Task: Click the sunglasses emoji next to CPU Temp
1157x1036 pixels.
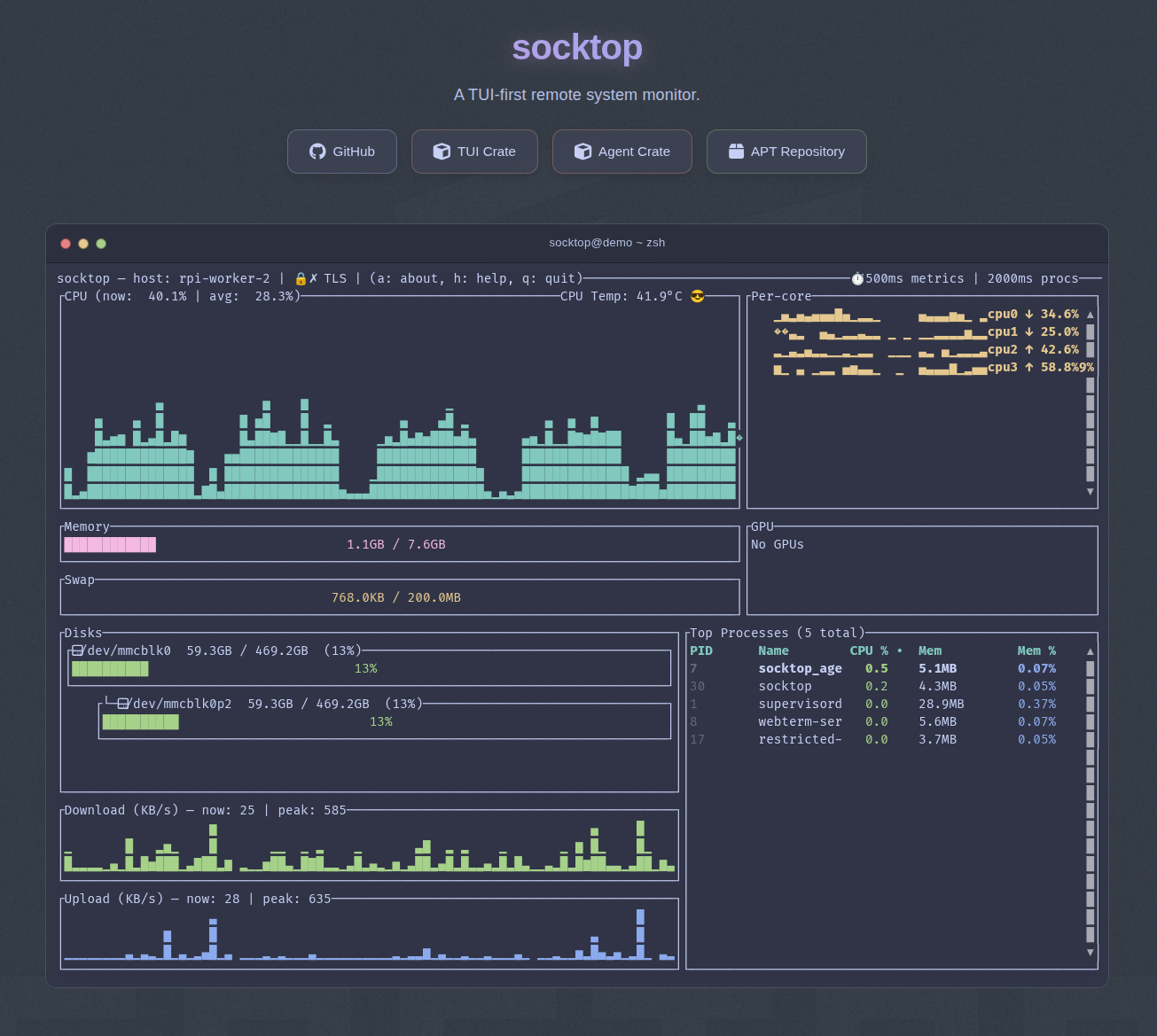Action: 698,296
